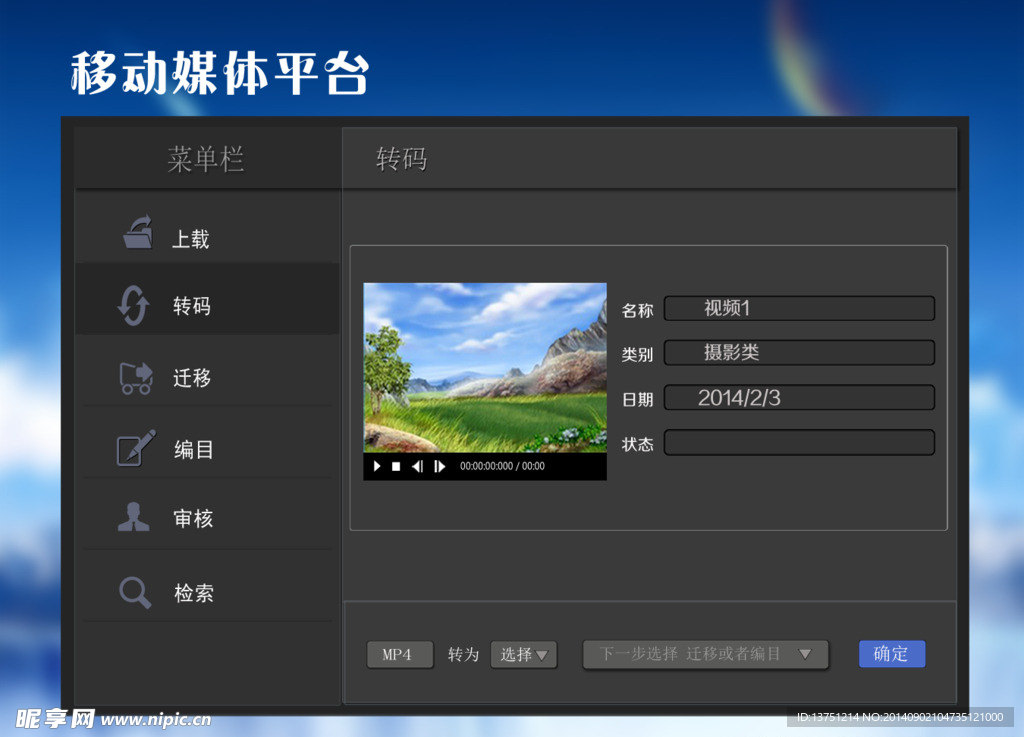Click the transcode circular arrows icon
This screenshot has width=1024, height=737.
tap(134, 305)
